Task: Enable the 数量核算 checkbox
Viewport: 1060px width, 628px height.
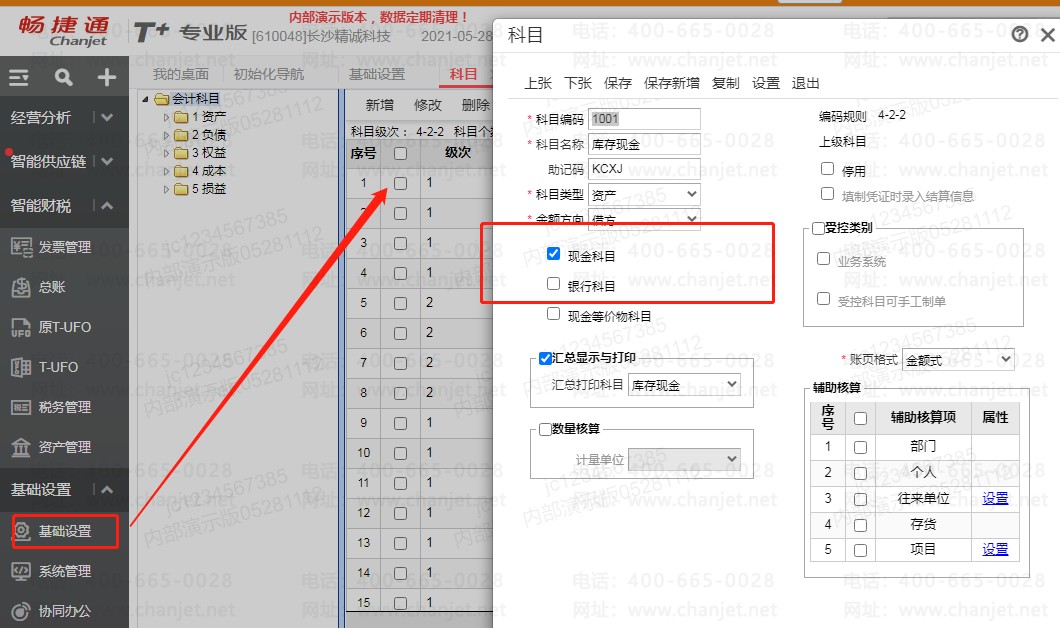Action: pos(545,429)
